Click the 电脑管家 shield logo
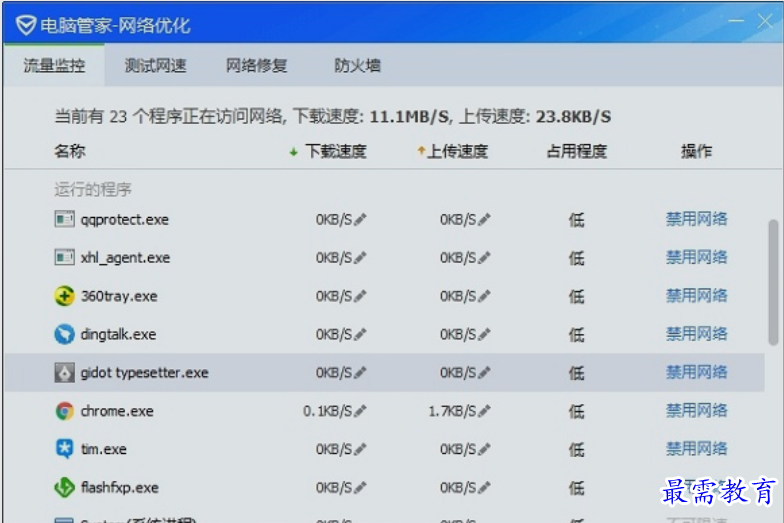The height and width of the screenshot is (523, 784). 26,24
